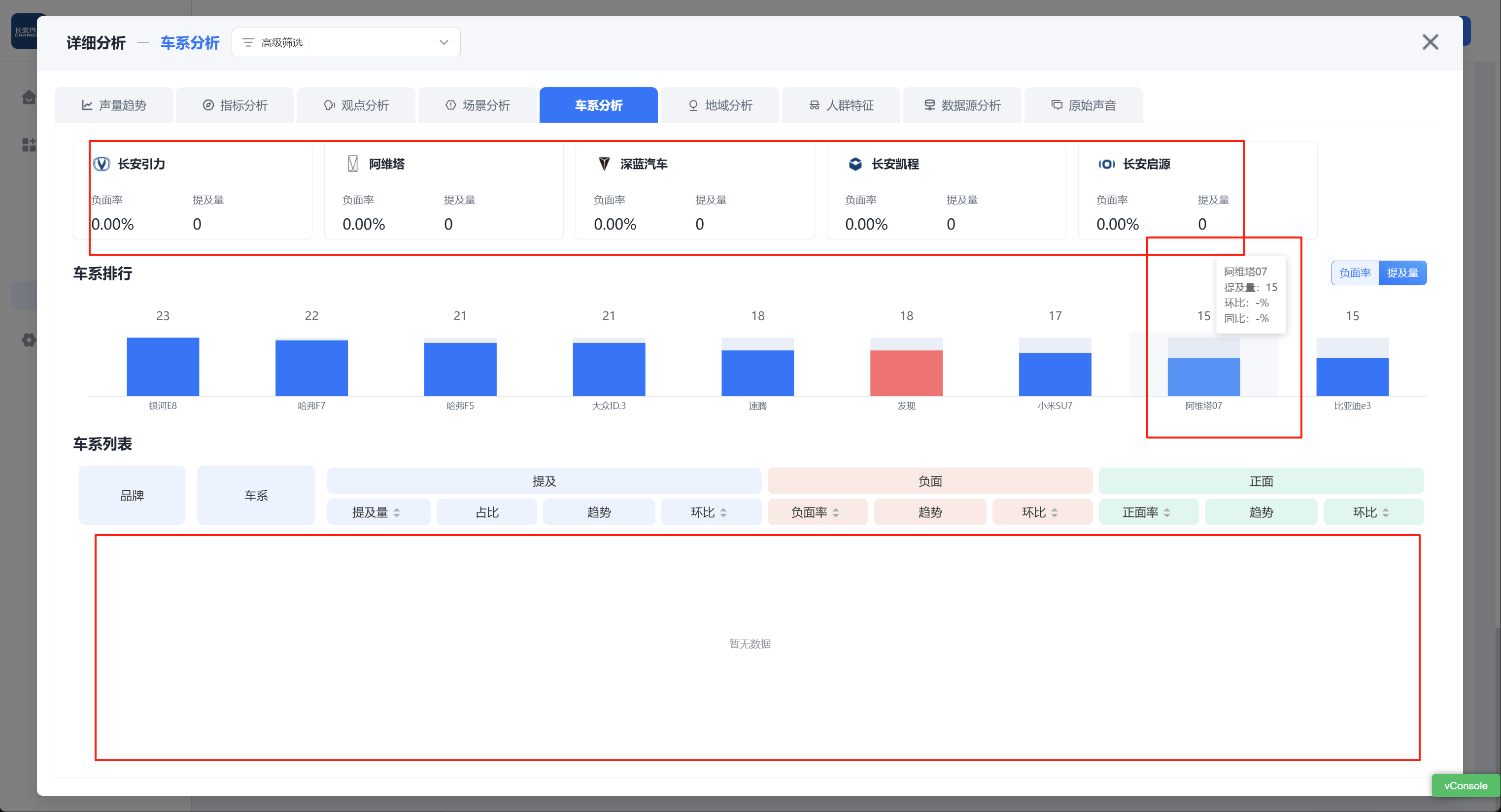Viewport: 1501px width, 812px height.
Task: Sort table by 提及量 column
Action: click(396, 512)
